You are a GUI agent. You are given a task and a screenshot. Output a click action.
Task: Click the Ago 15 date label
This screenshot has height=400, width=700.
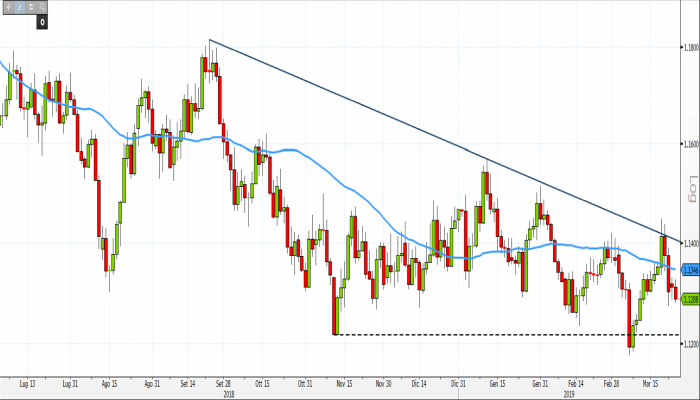pos(109,384)
